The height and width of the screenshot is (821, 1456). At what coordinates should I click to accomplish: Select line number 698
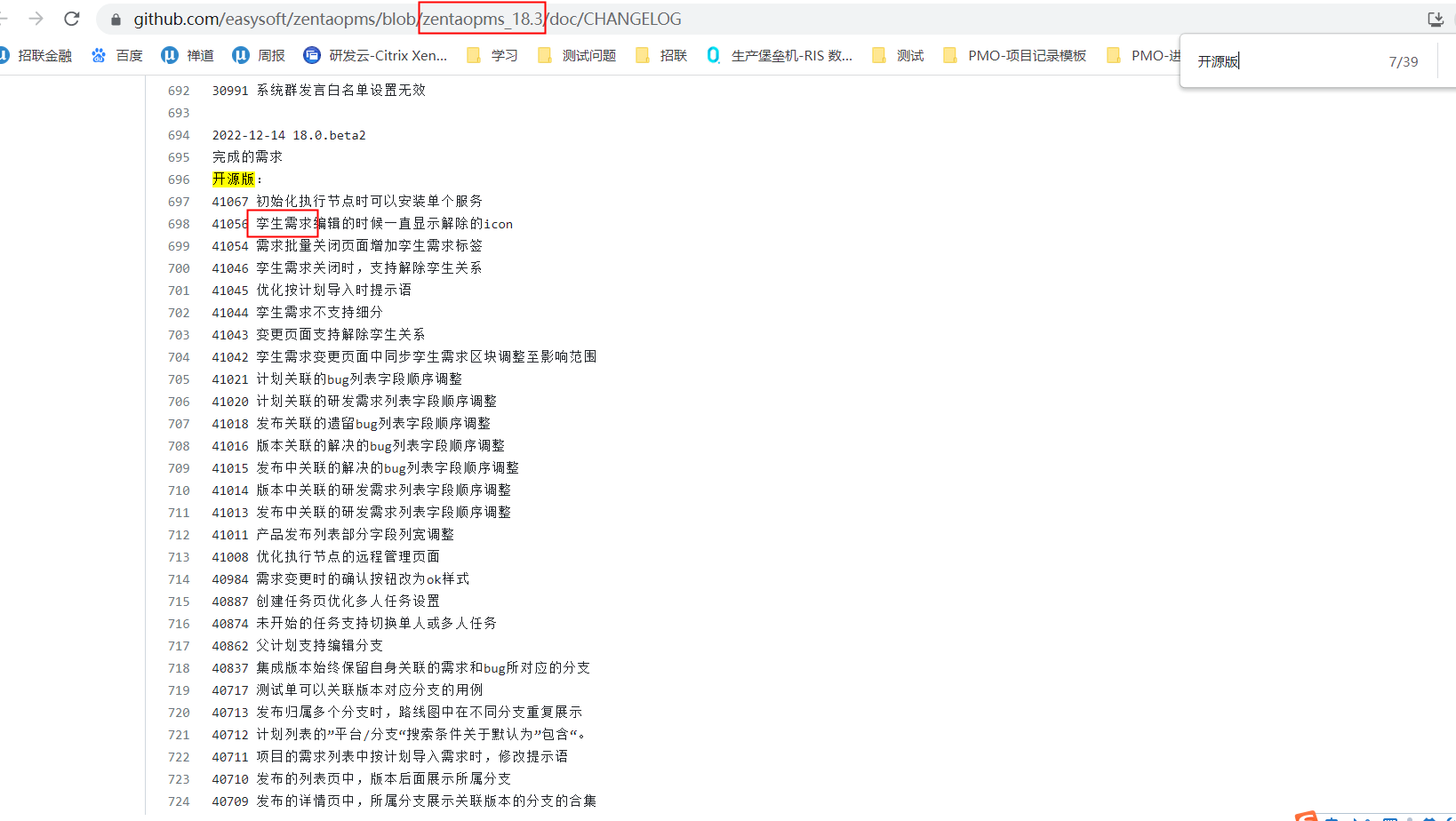click(179, 224)
